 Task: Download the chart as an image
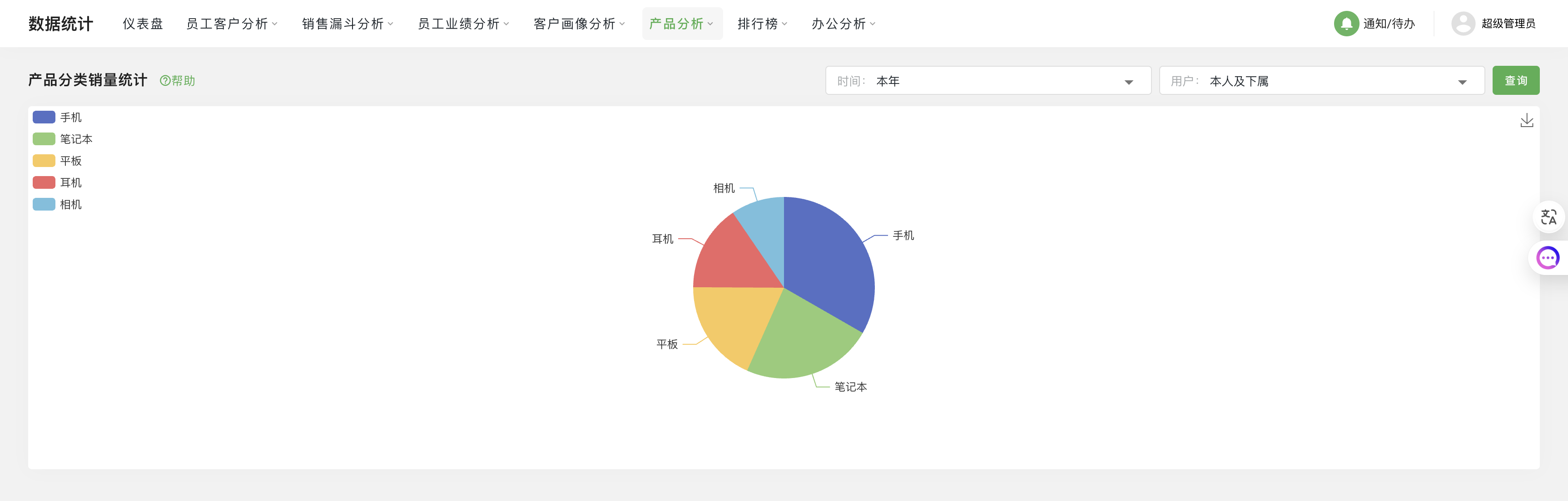click(1527, 119)
